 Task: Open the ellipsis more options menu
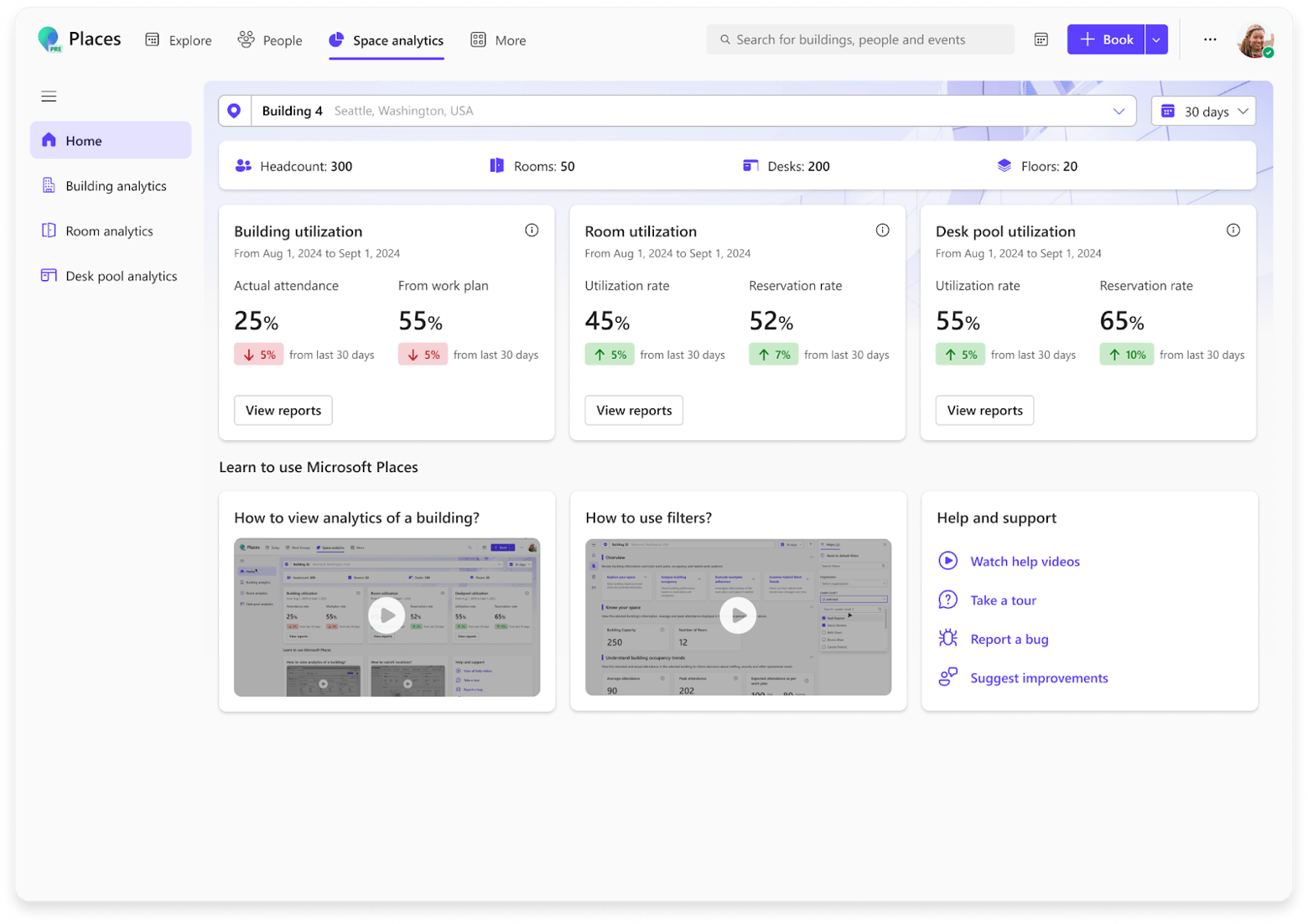pyautogui.click(x=1210, y=39)
